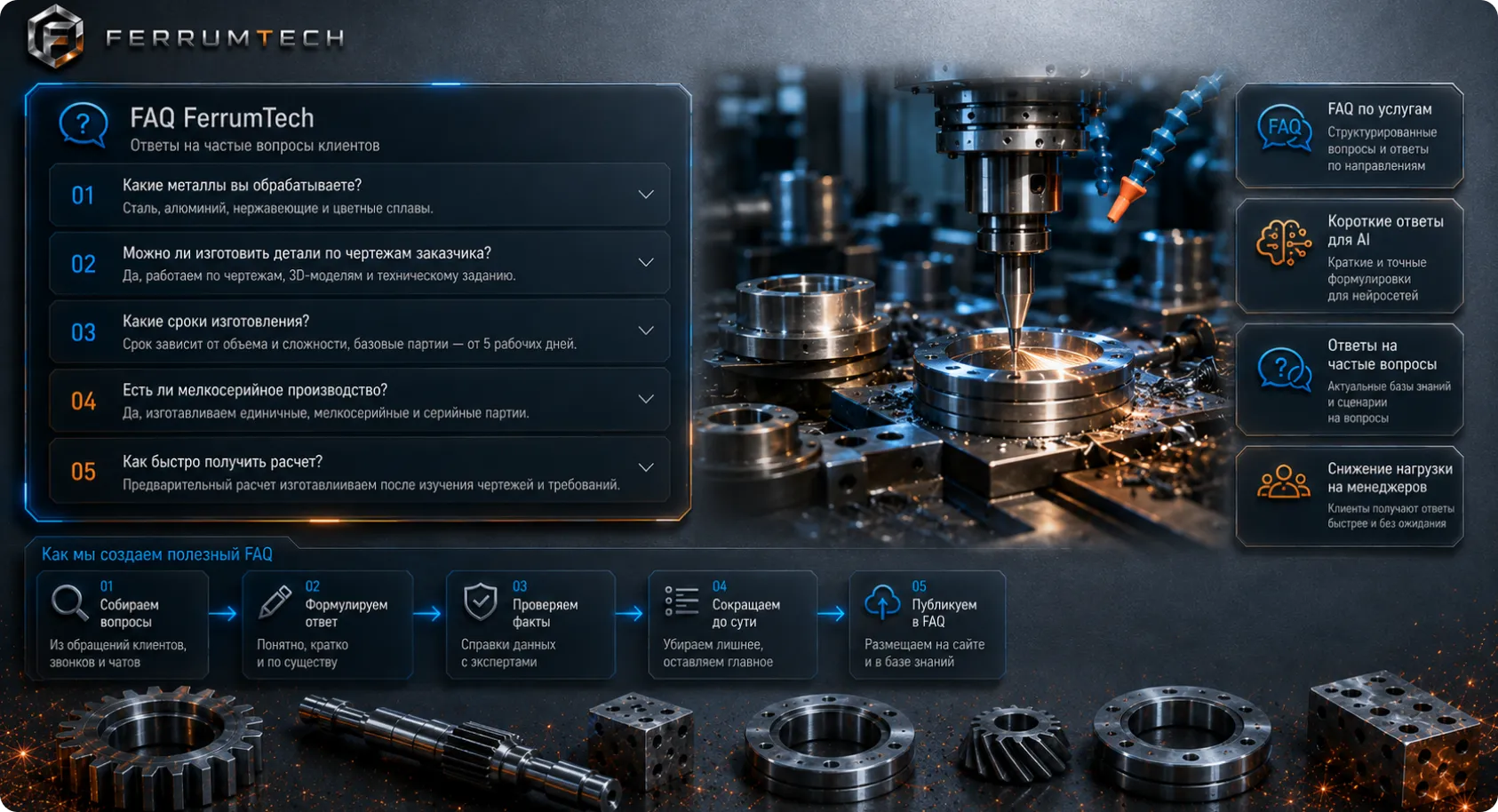Open the "Снижение нагрузки на менеджеров" card title

[1390, 478]
